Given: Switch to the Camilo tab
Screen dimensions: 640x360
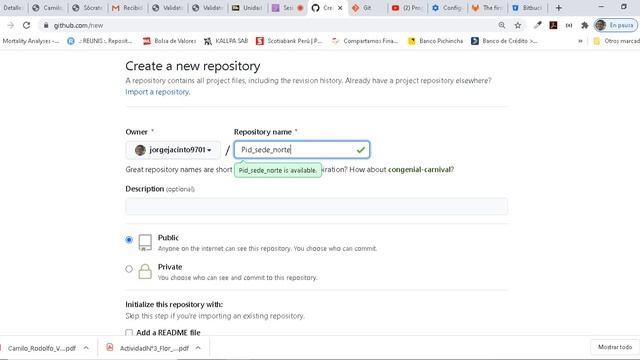Looking at the screenshot, I should [47, 8].
